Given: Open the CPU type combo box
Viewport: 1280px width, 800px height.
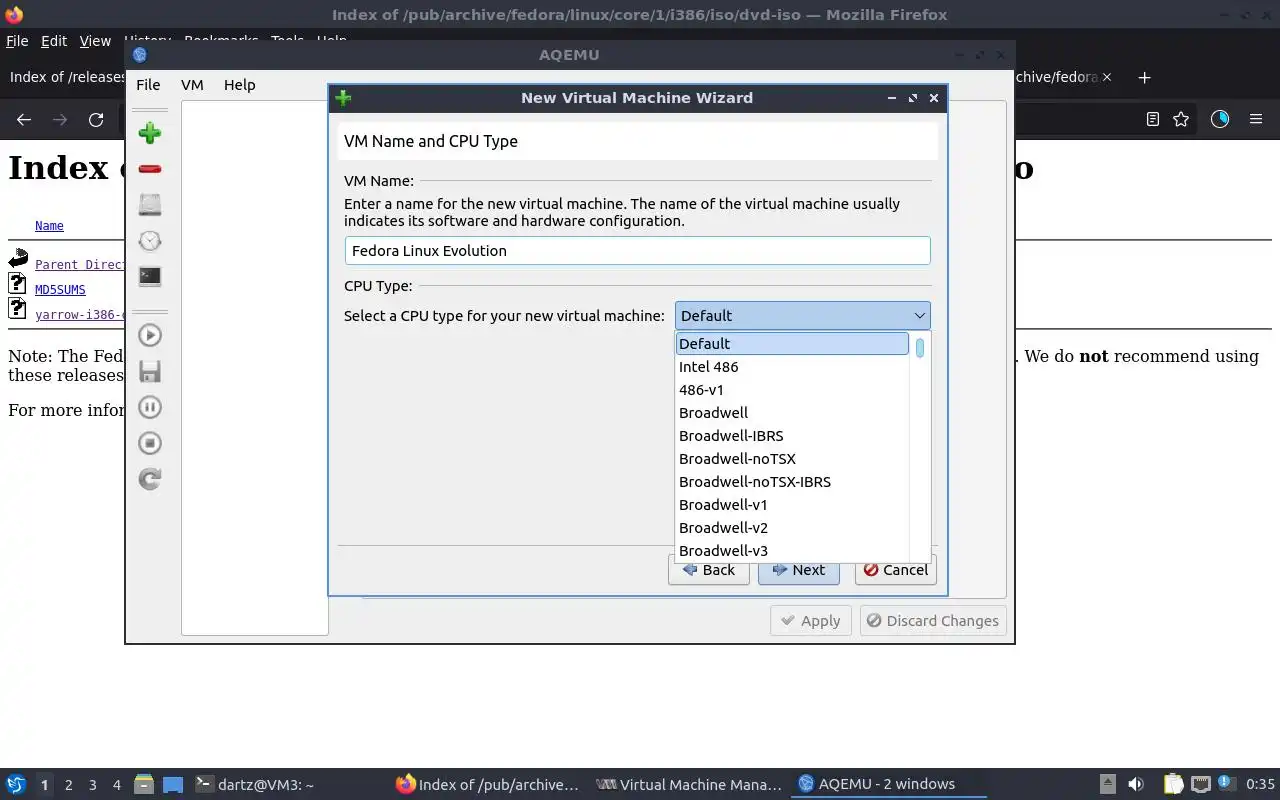Looking at the screenshot, I should (x=803, y=315).
